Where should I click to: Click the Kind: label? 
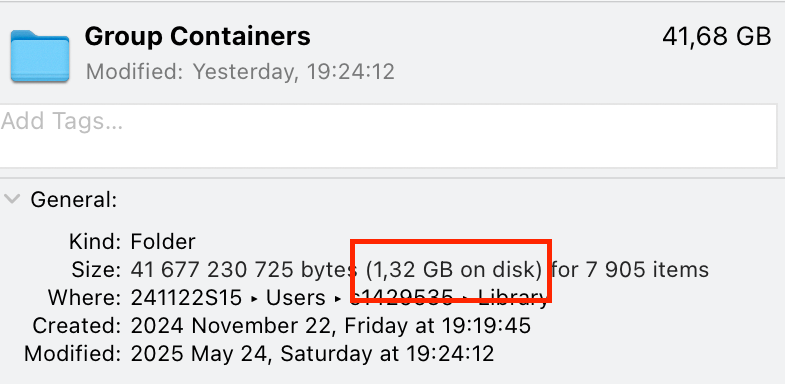[95, 242]
